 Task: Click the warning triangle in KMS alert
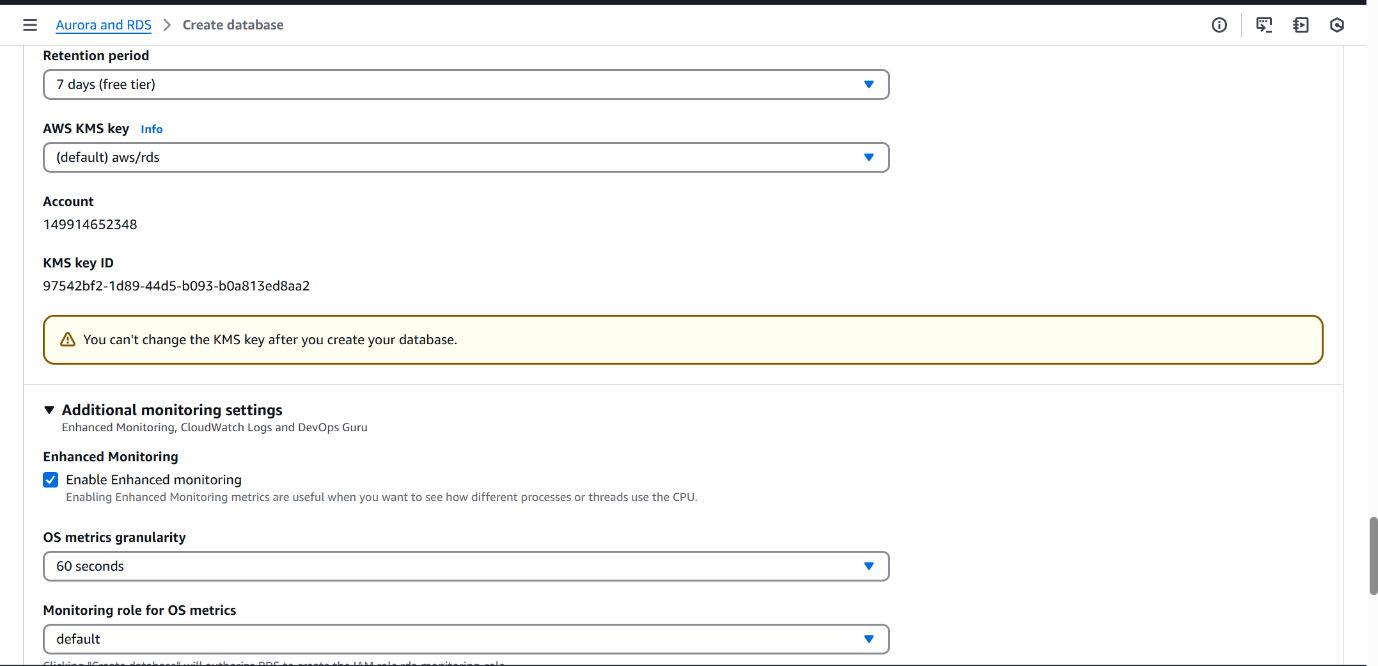point(68,340)
